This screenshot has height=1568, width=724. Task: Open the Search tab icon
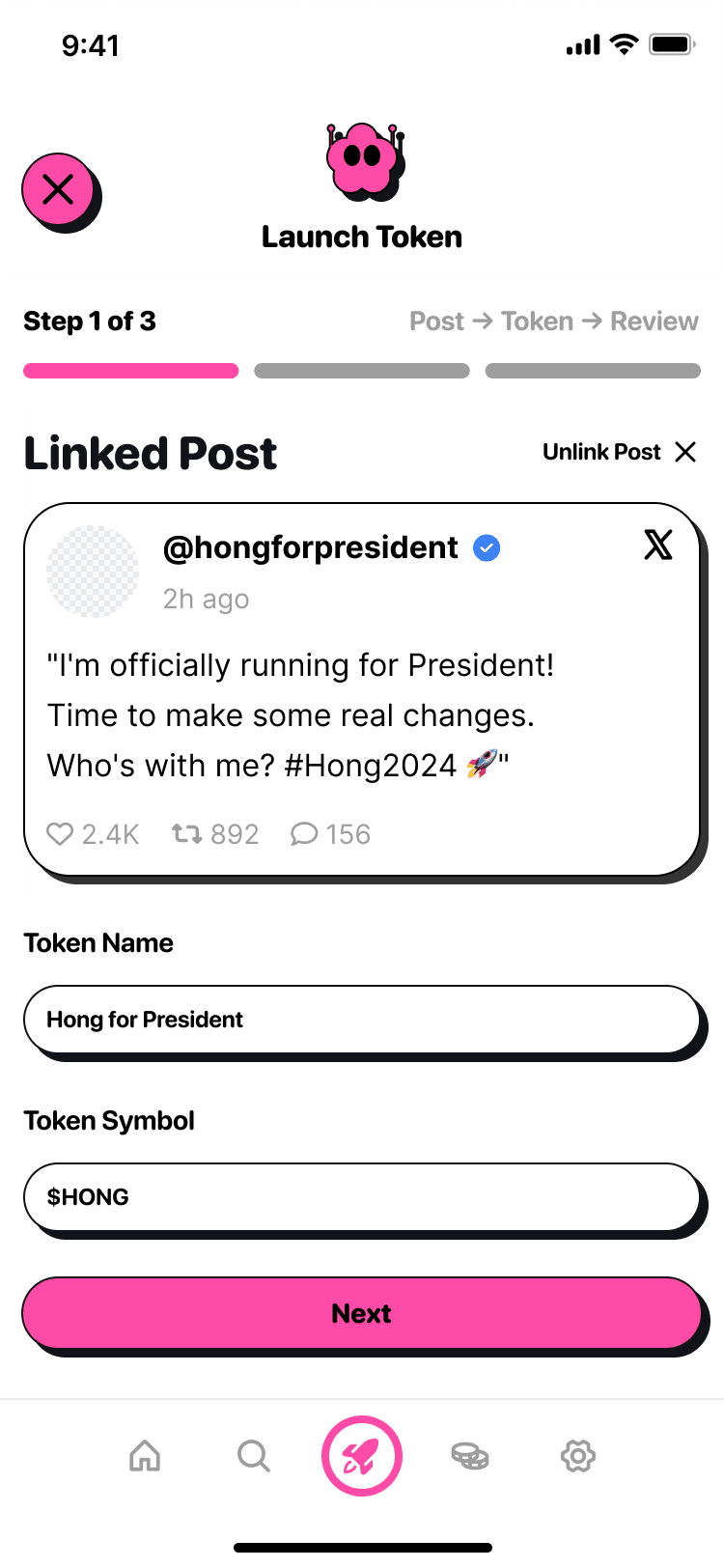[254, 1455]
